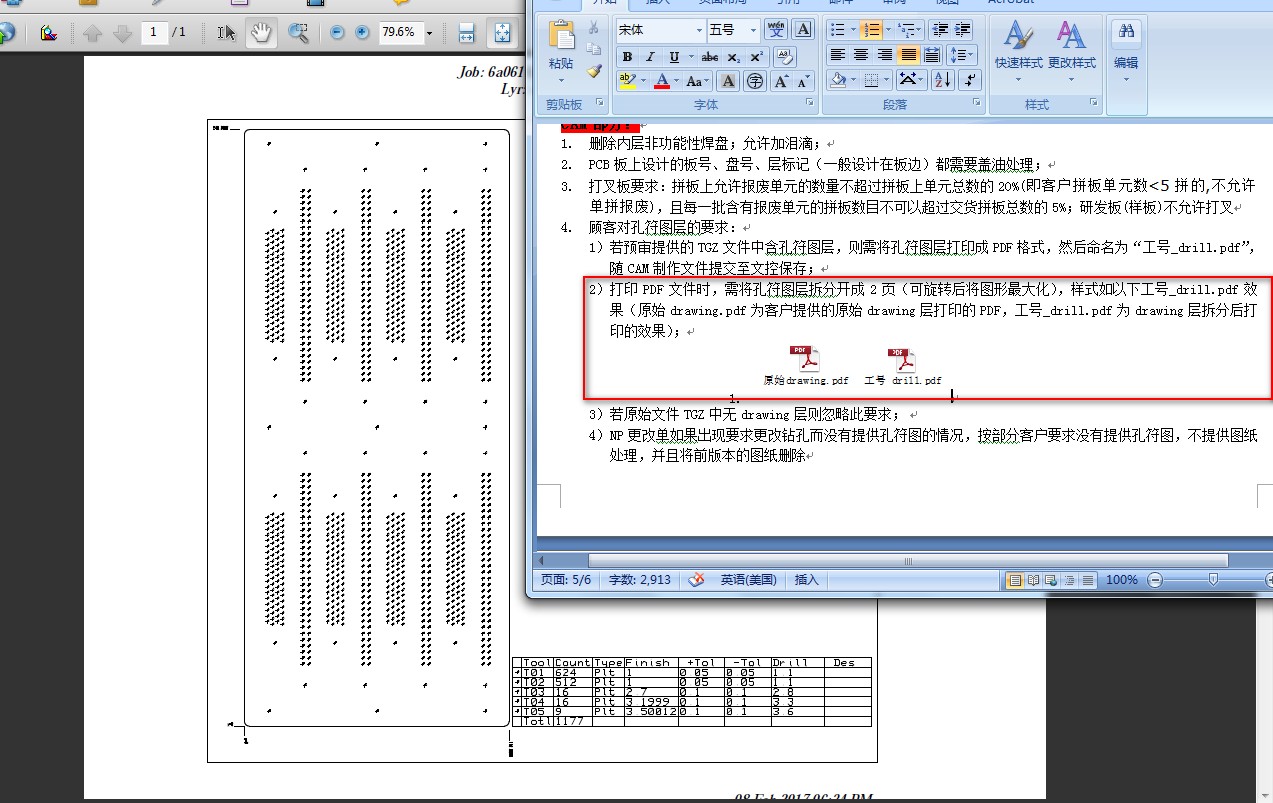Open the PDF zoom percentage dropdown
1273x803 pixels.
[429, 33]
